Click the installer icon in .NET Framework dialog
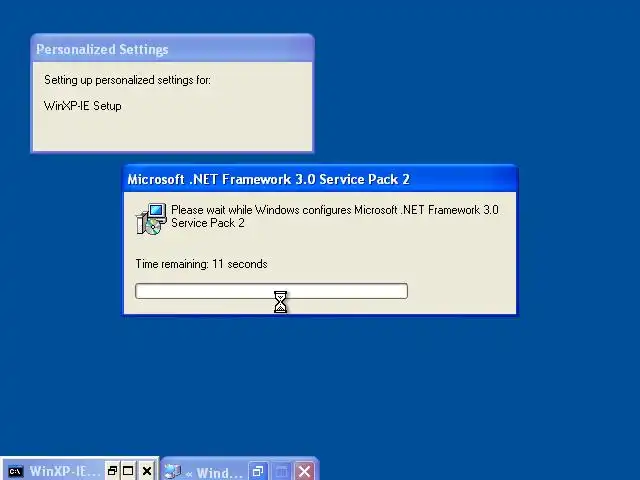Viewport: 640px width, 480px height. coord(151,219)
